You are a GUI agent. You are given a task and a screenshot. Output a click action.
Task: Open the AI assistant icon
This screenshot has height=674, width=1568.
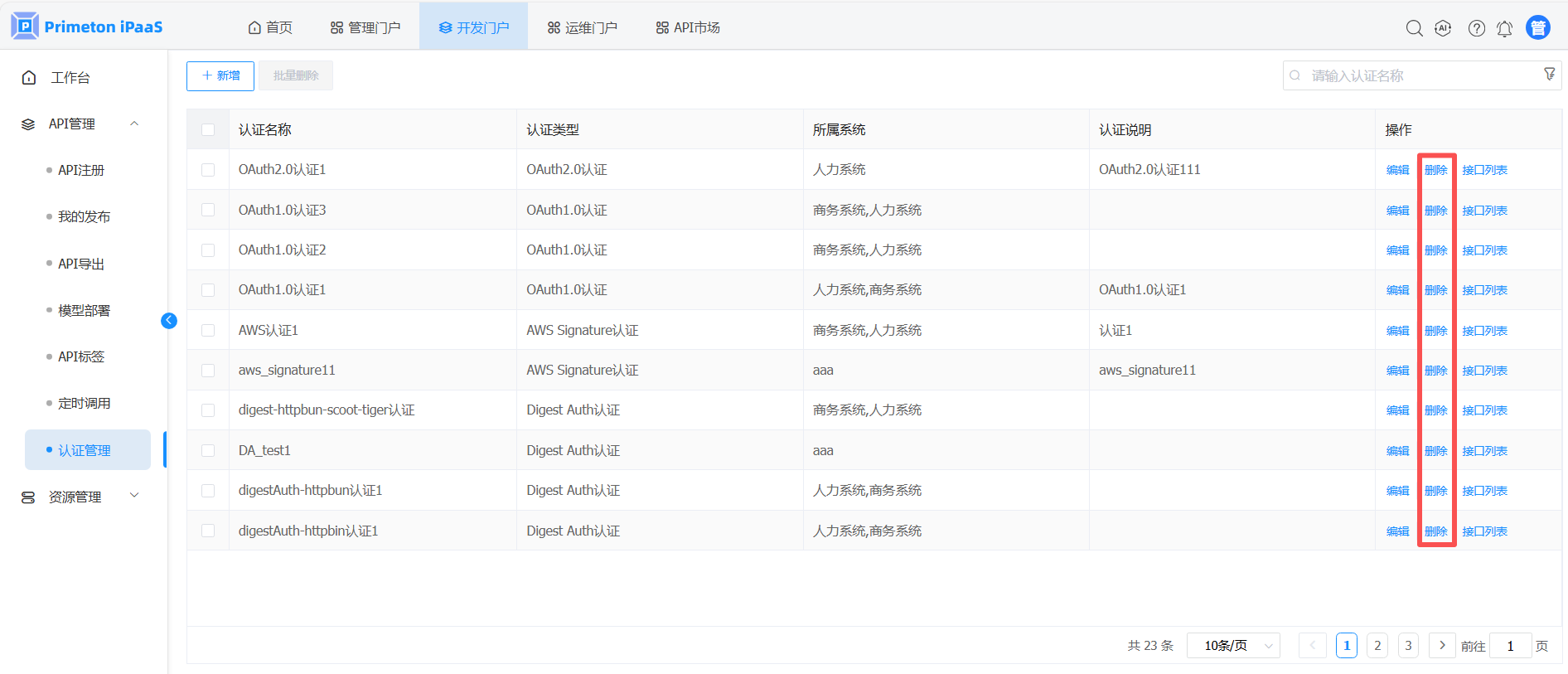[x=1443, y=28]
